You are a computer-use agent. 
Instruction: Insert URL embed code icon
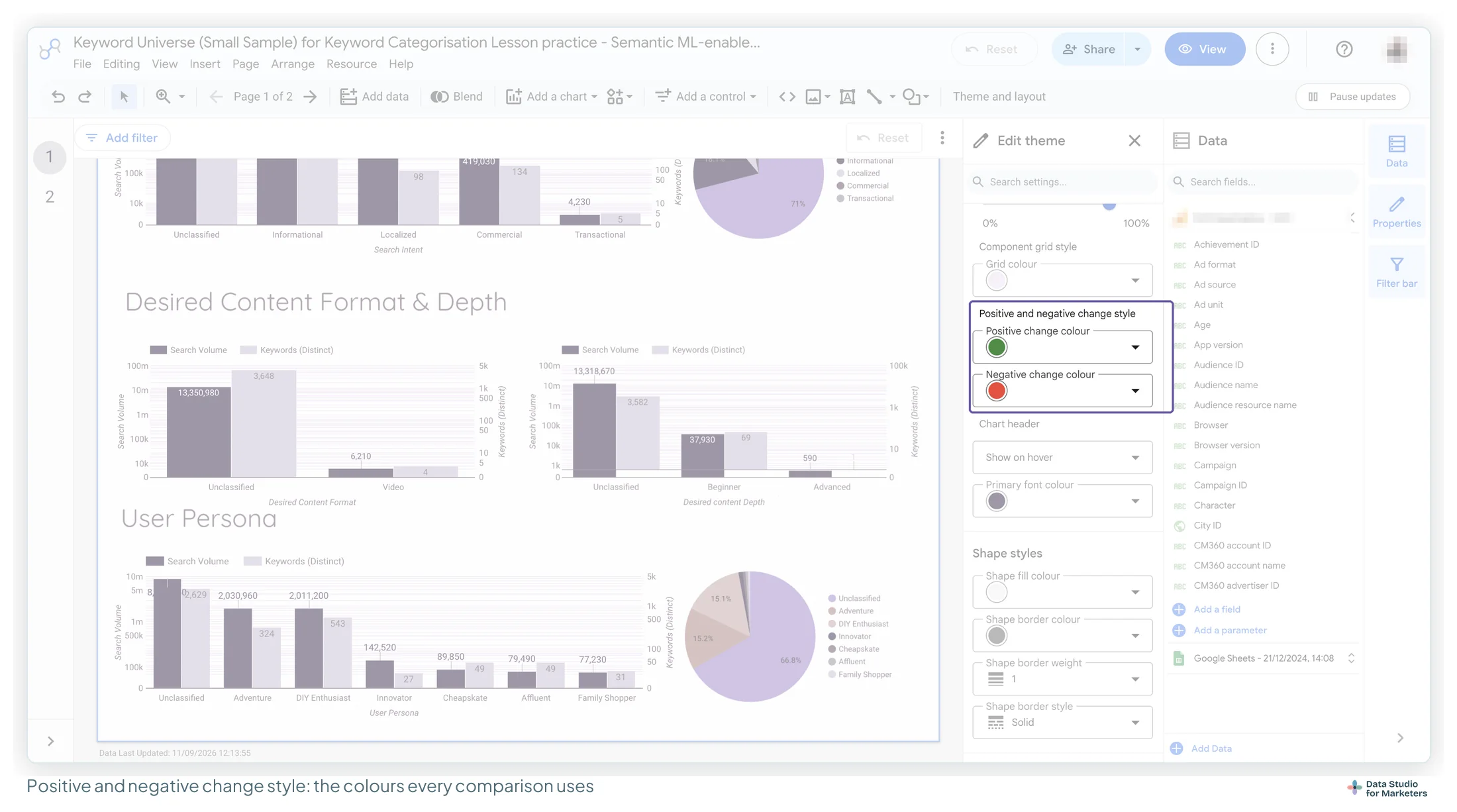(x=787, y=97)
